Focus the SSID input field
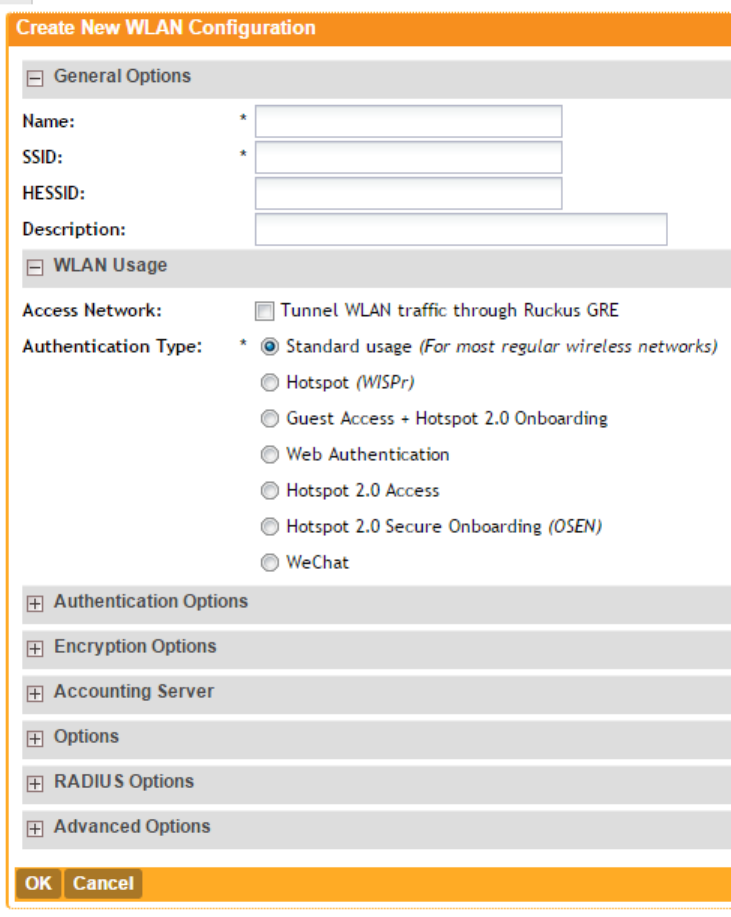This screenshot has width=731, height=917. [408, 157]
